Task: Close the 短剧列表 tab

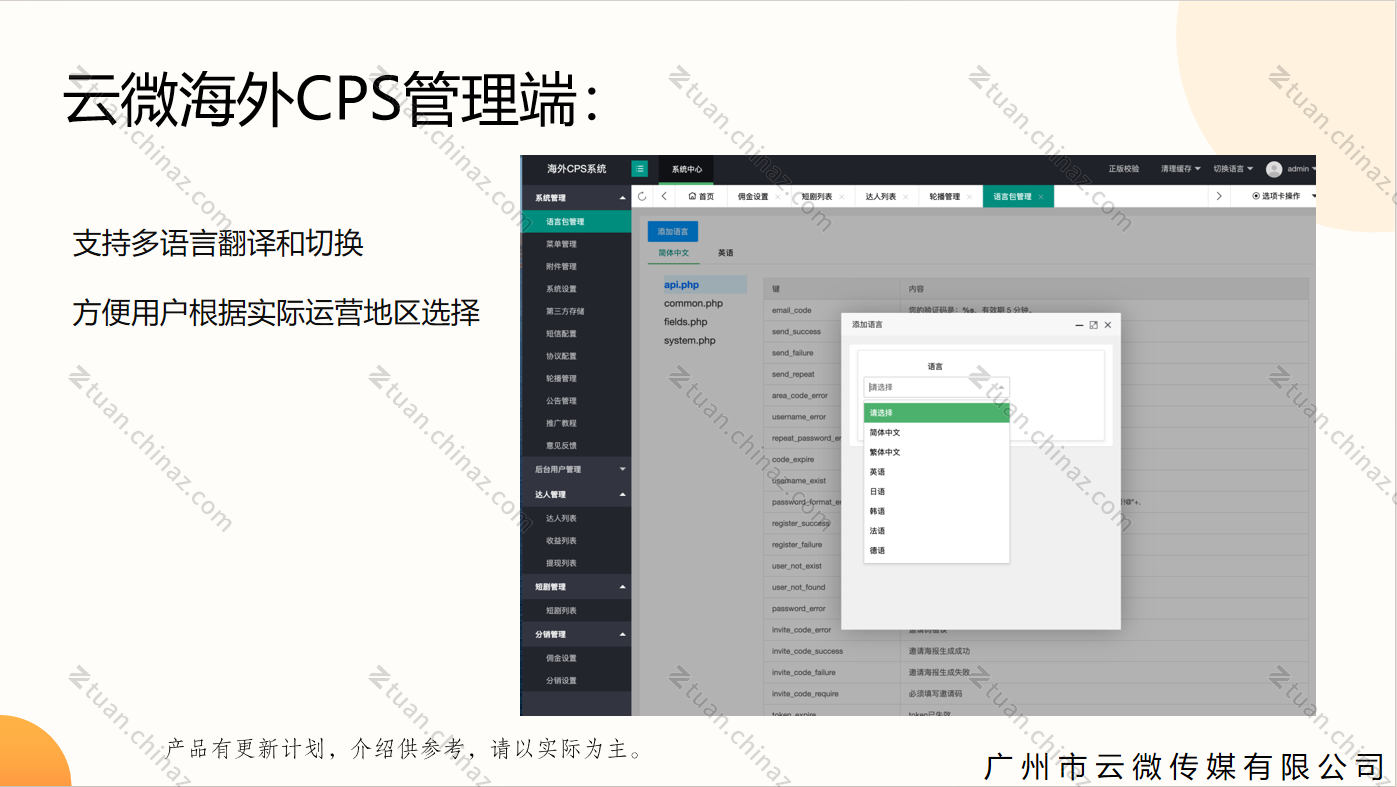Action: [x=841, y=197]
